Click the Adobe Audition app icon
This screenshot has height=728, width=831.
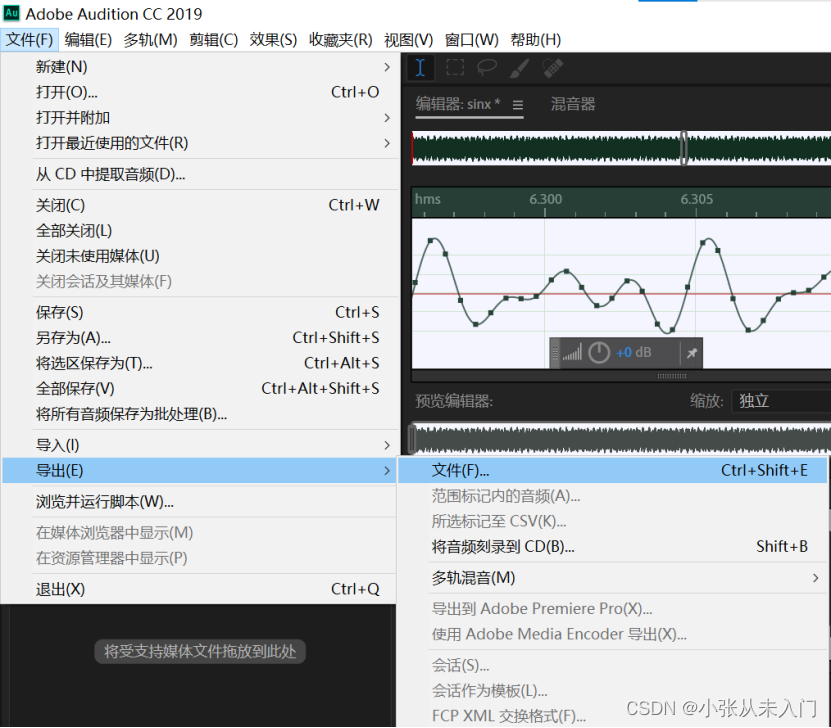click(x=11, y=13)
